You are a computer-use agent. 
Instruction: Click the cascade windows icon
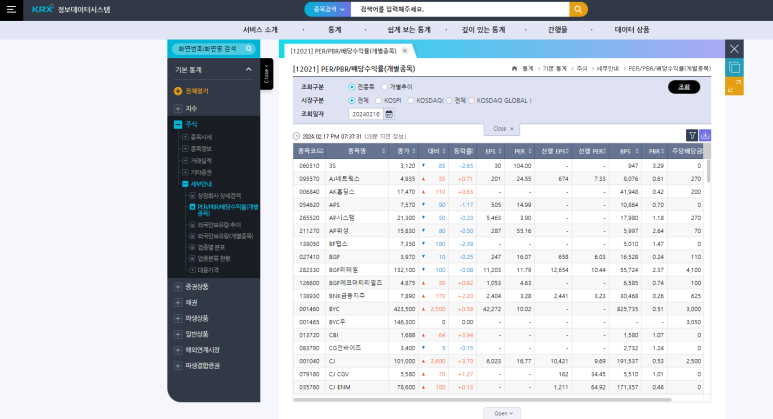pyautogui.click(x=734, y=68)
